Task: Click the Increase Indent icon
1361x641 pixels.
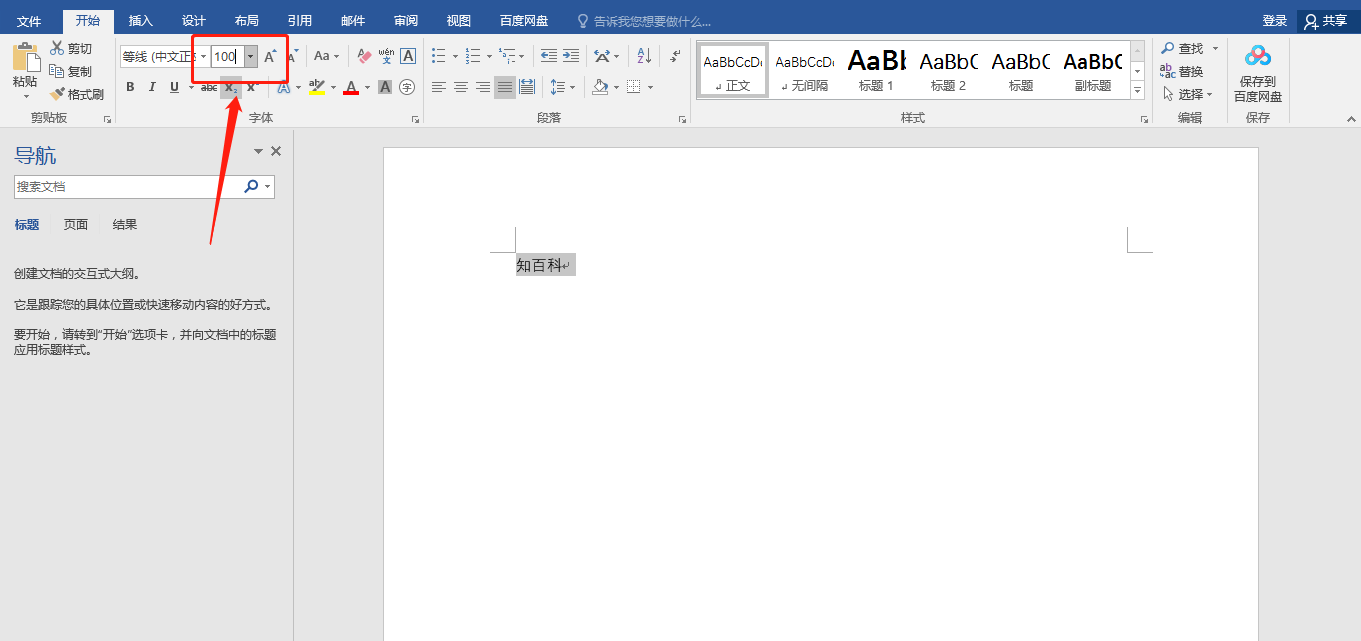Action: coord(571,56)
